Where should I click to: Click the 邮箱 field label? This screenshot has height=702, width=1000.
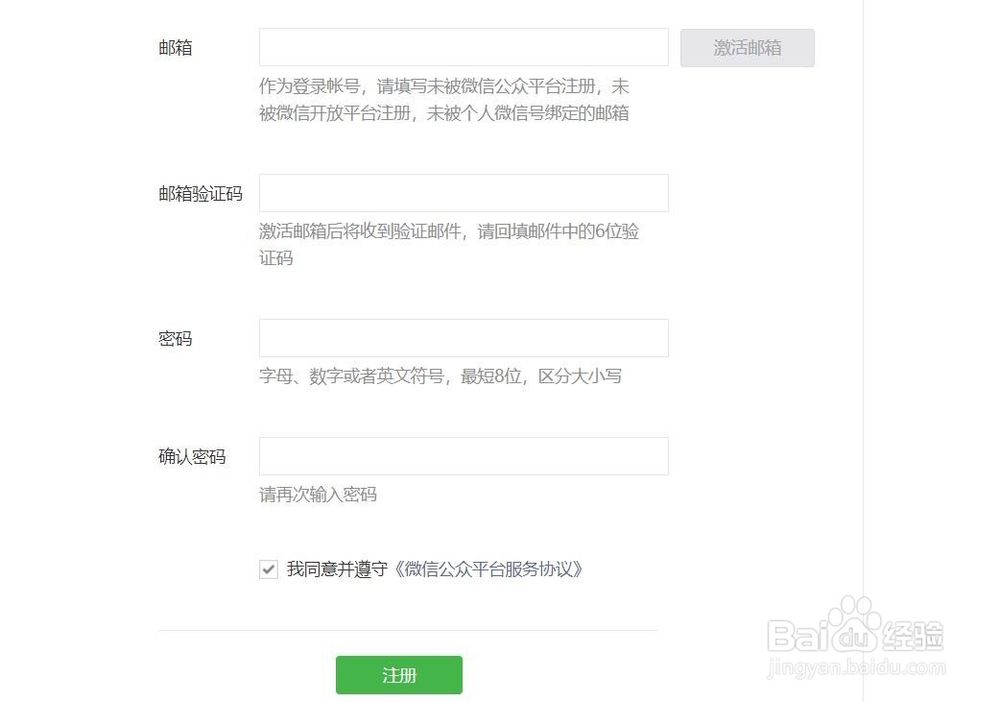[175, 48]
